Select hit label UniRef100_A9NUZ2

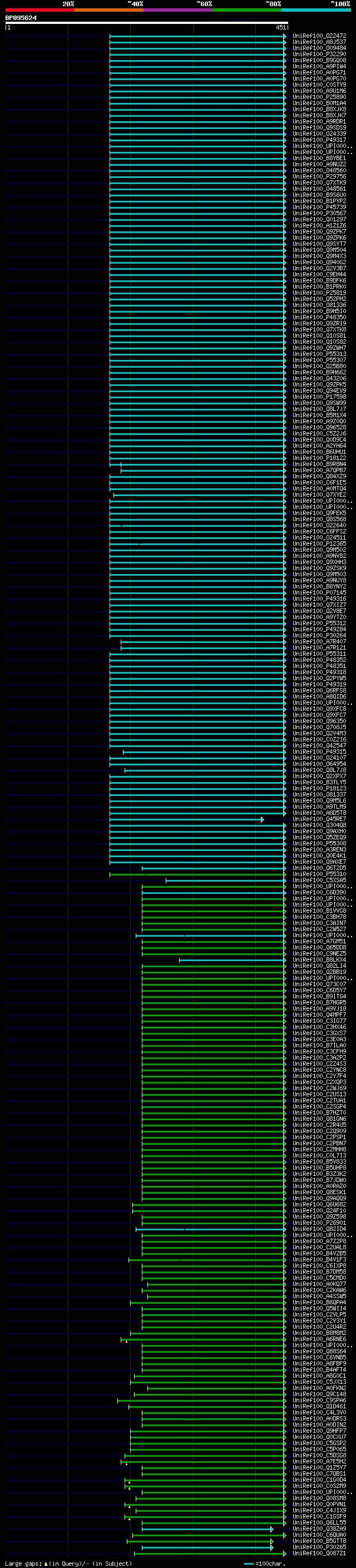319,164
